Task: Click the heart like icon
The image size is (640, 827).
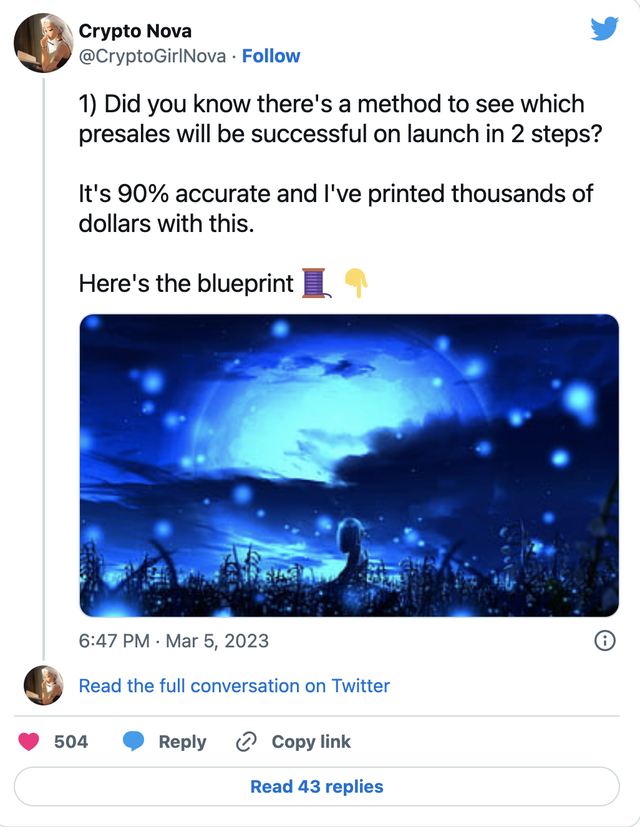Action: tap(29, 741)
